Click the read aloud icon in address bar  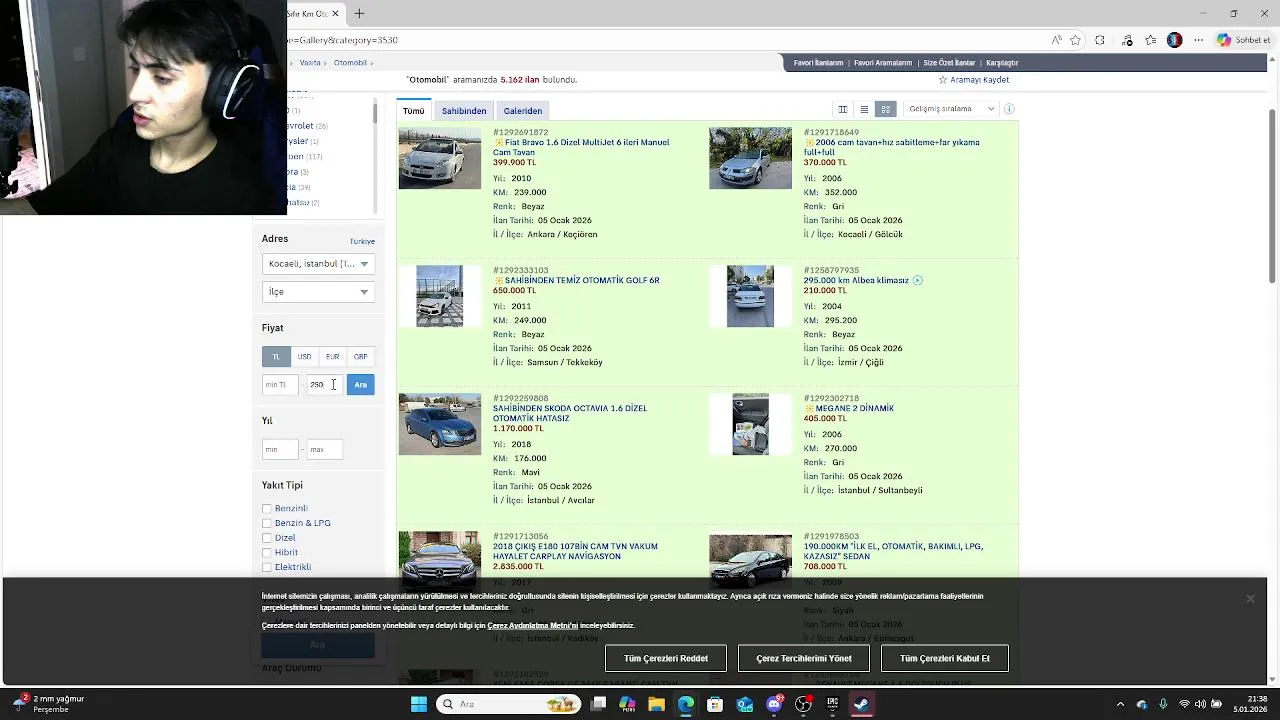(x=1056, y=40)
